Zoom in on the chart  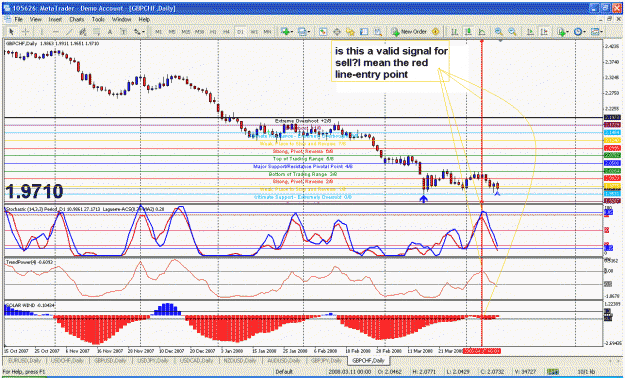pos(498,32)
